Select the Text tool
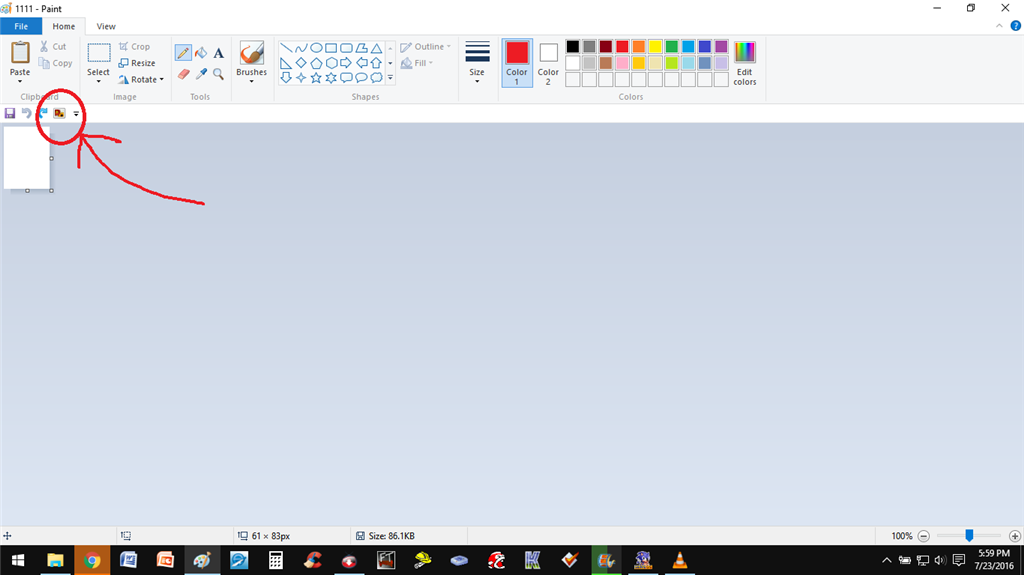The width and height of the screenshot is (1024, 575). point(218,53)
